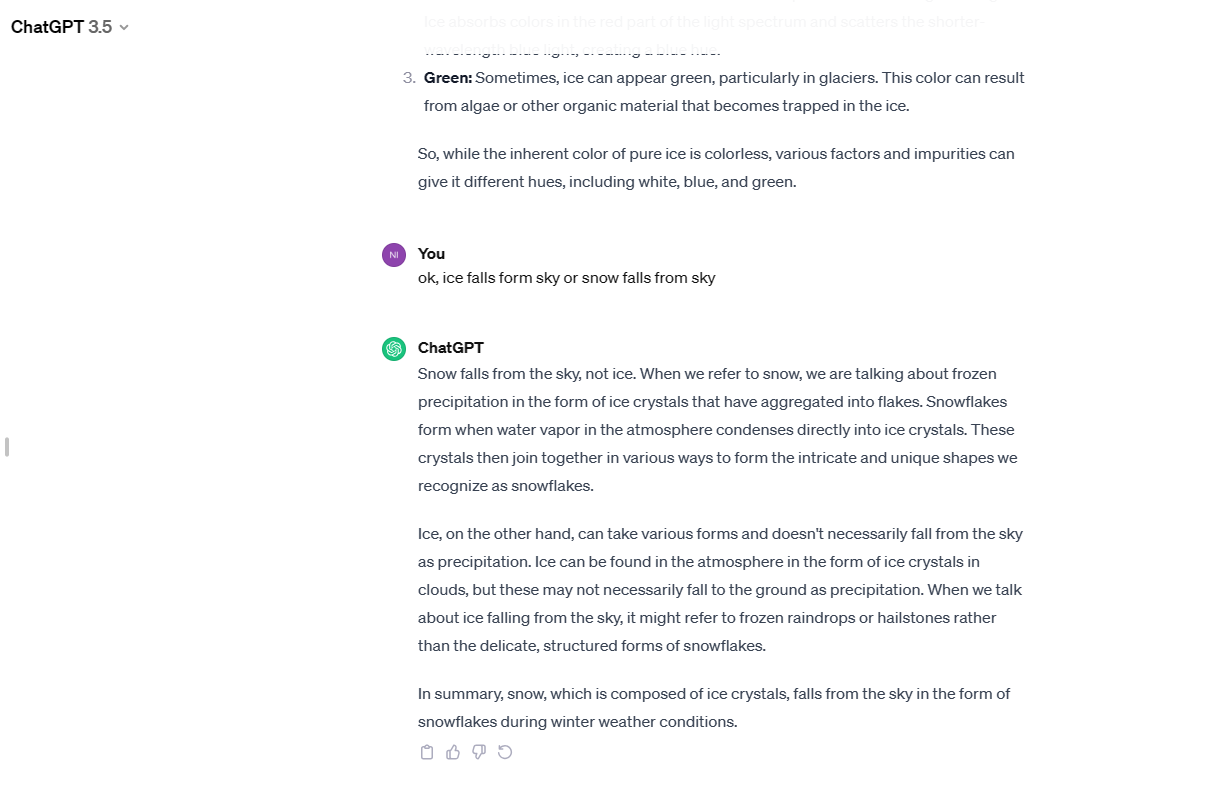Click the user message about ice falling
Image resolution: width=1231 pixels, height=798 pixels.
(566, 278)
